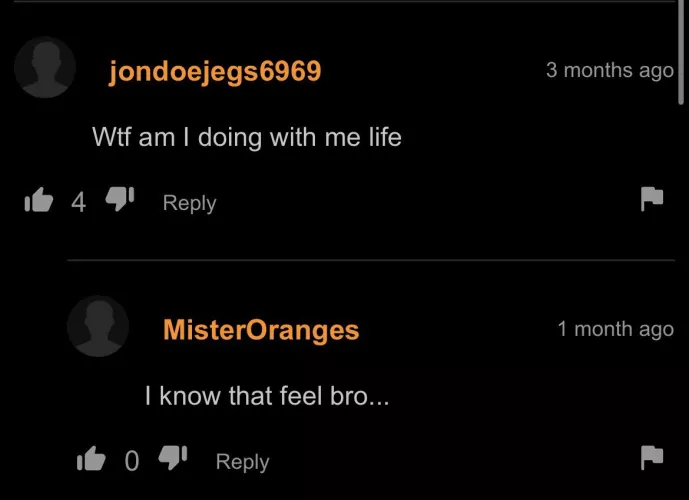Report the MisterOranges reply with flag icon
689x500 pixels.
coord(652,457)
